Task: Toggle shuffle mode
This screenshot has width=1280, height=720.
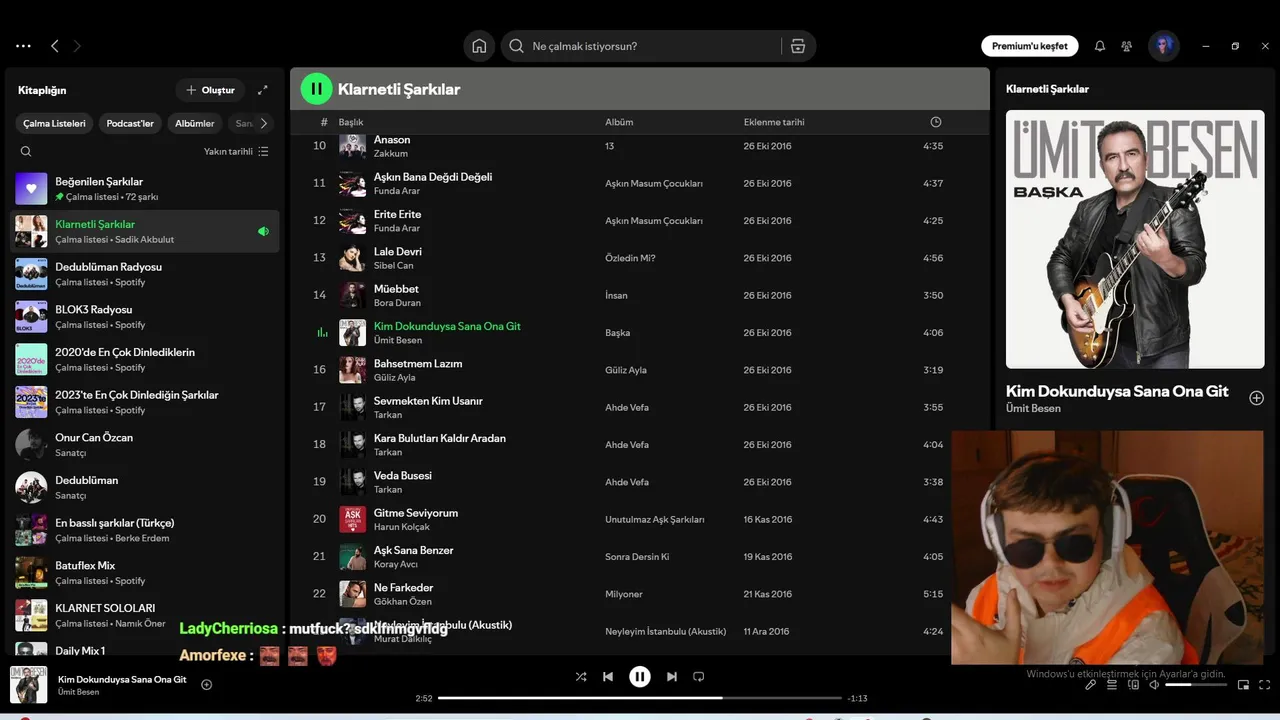Action: [x=581, y=677]
